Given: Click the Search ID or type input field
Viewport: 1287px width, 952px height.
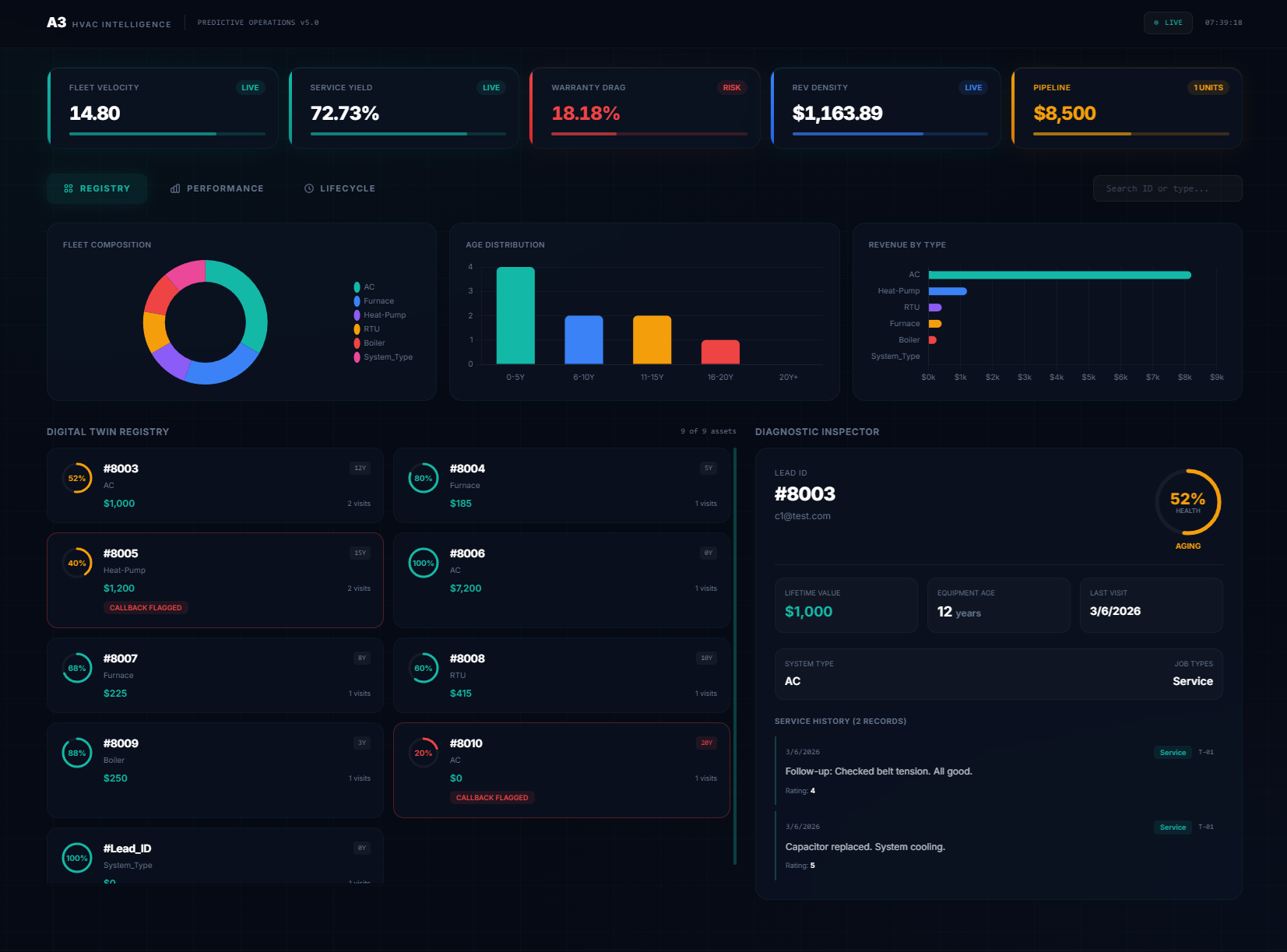Looking at the screenshot, I should click(x=1167, y=188).
